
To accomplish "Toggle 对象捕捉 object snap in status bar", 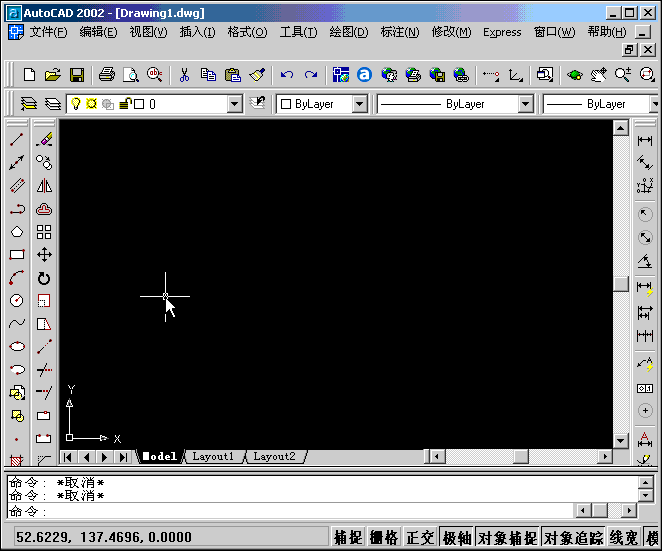I will coord(507,537).
